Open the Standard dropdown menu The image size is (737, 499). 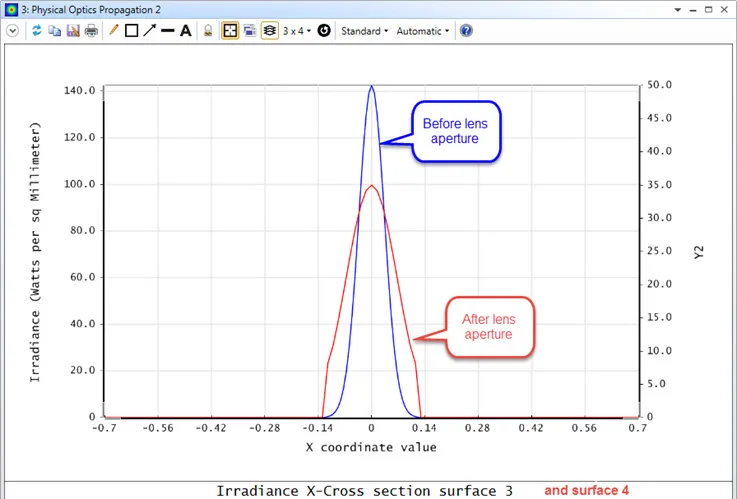click(365, 31)
